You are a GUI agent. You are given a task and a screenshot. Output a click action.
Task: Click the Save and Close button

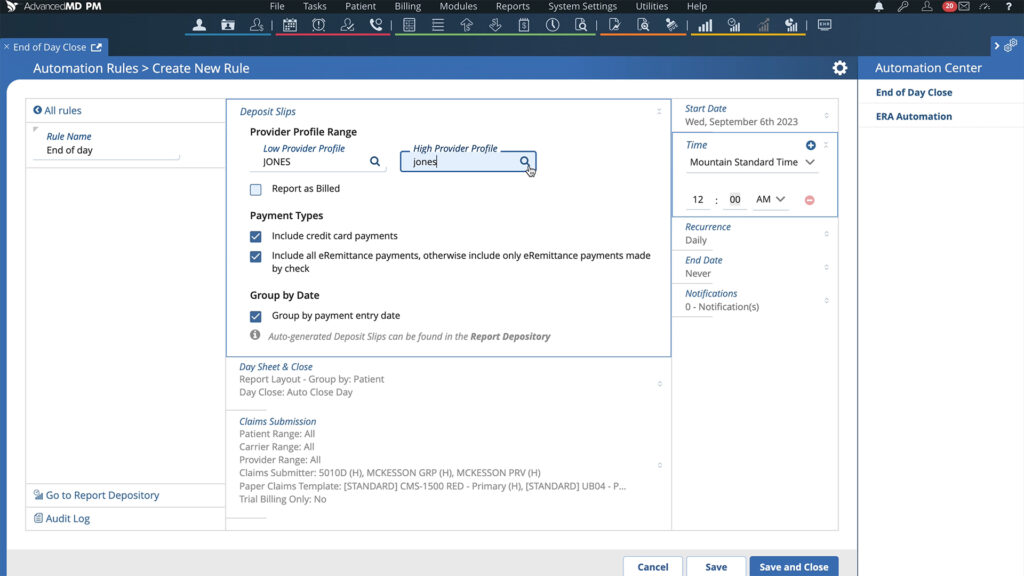793,567
